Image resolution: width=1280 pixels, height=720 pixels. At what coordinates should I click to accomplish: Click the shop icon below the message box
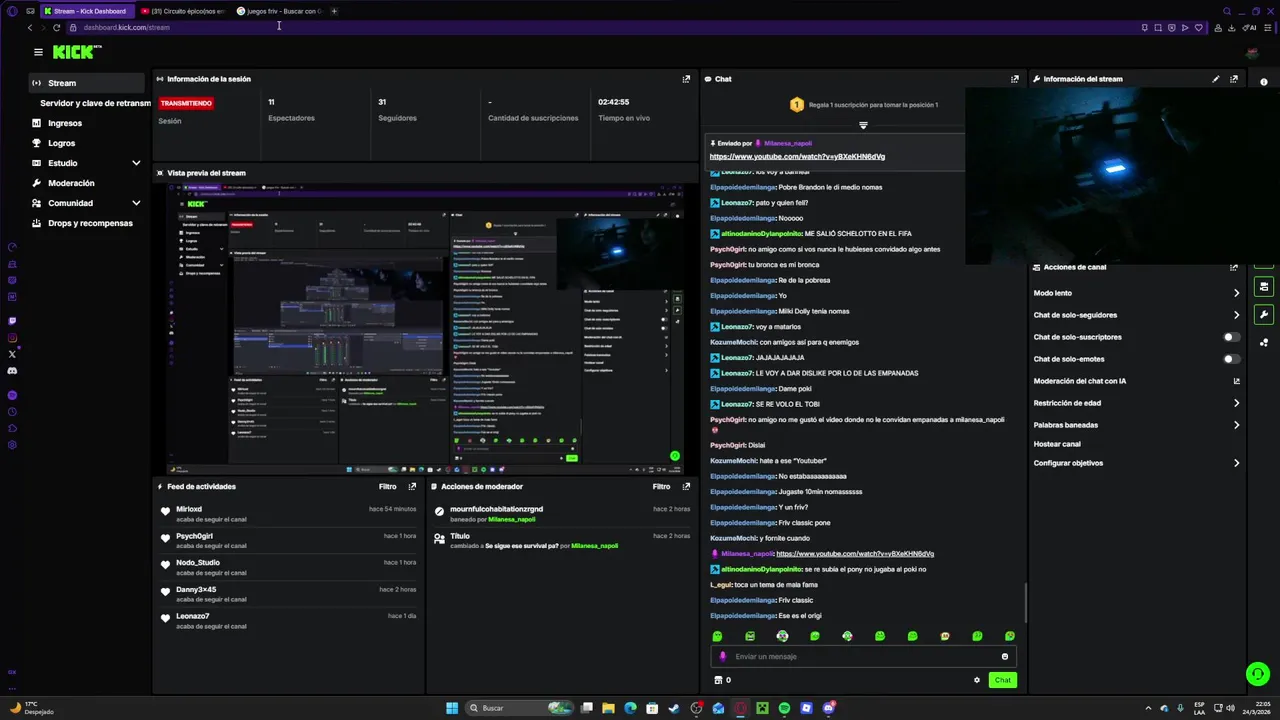coord(718,680)
